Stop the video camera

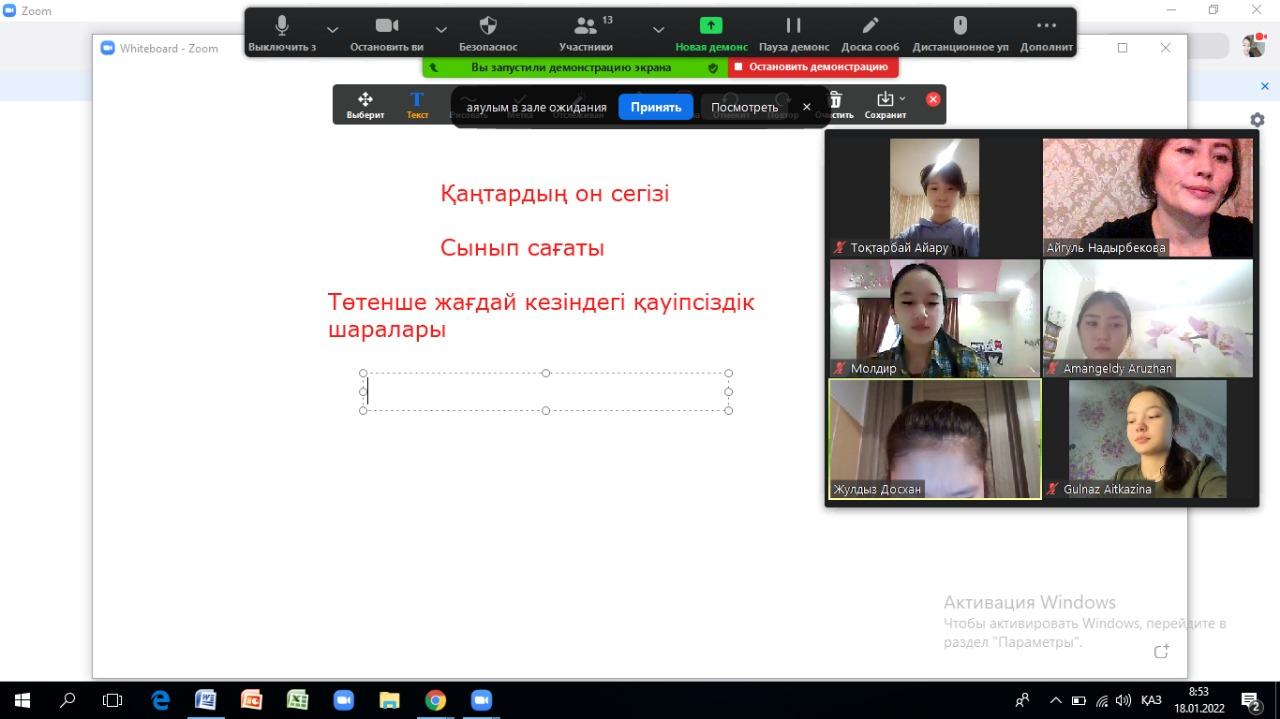tap(387, 27)
